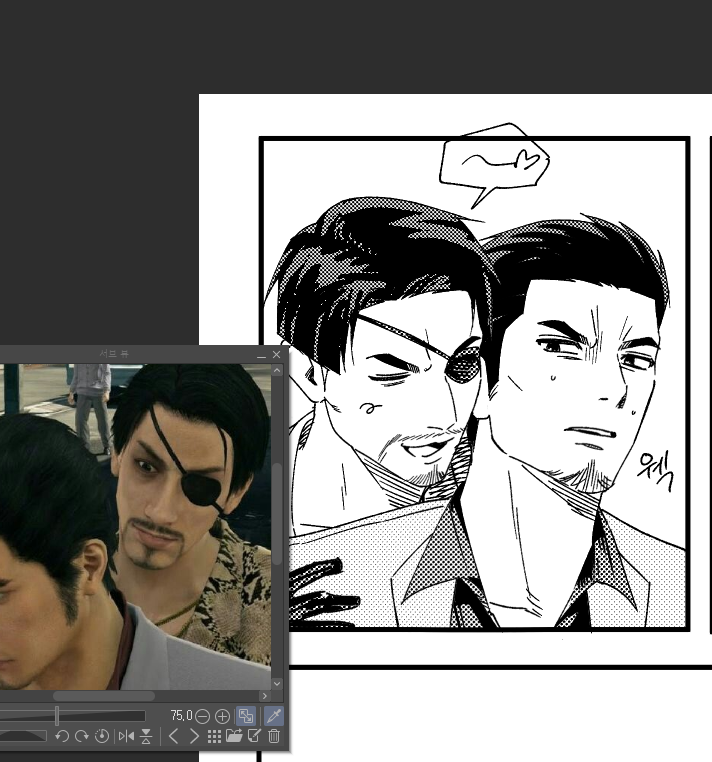Screen dimensions: 712x762
Task: Reset rotation of the Sub View image
Action: [102, 736]
